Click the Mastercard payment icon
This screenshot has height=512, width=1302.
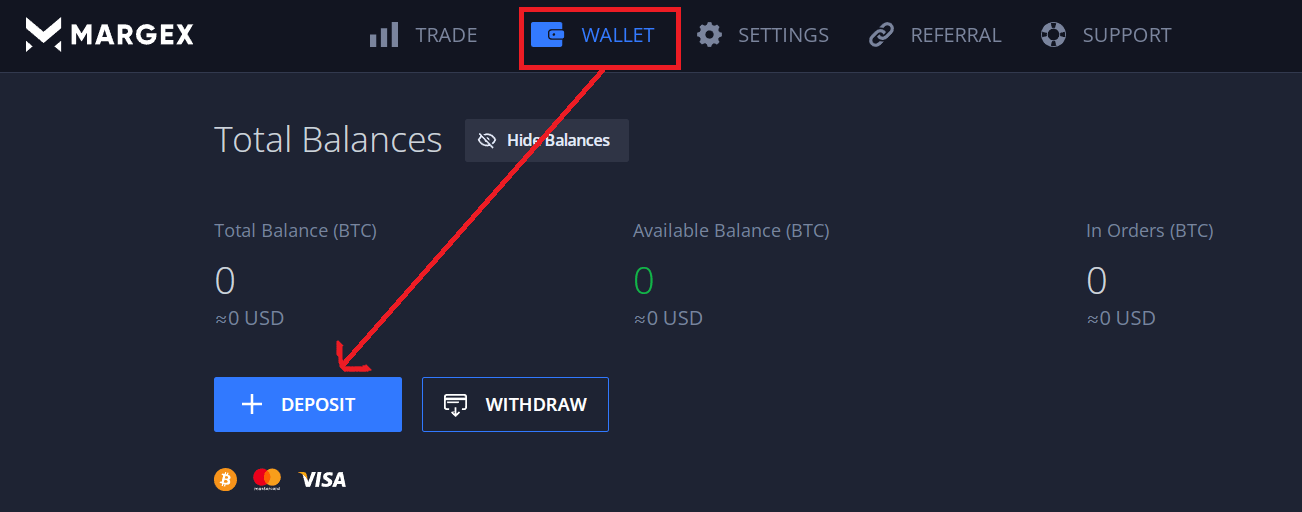coord(267,479)
